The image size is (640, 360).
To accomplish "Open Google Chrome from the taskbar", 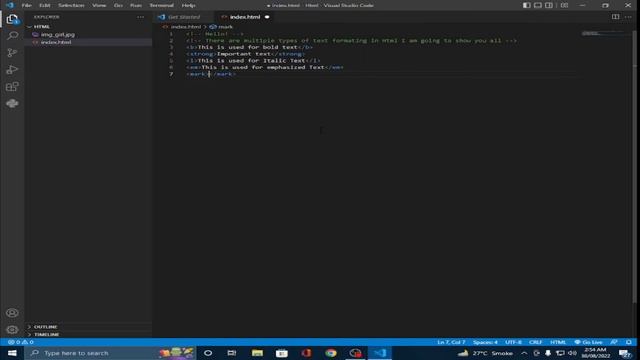I will [x=331, y=353].
